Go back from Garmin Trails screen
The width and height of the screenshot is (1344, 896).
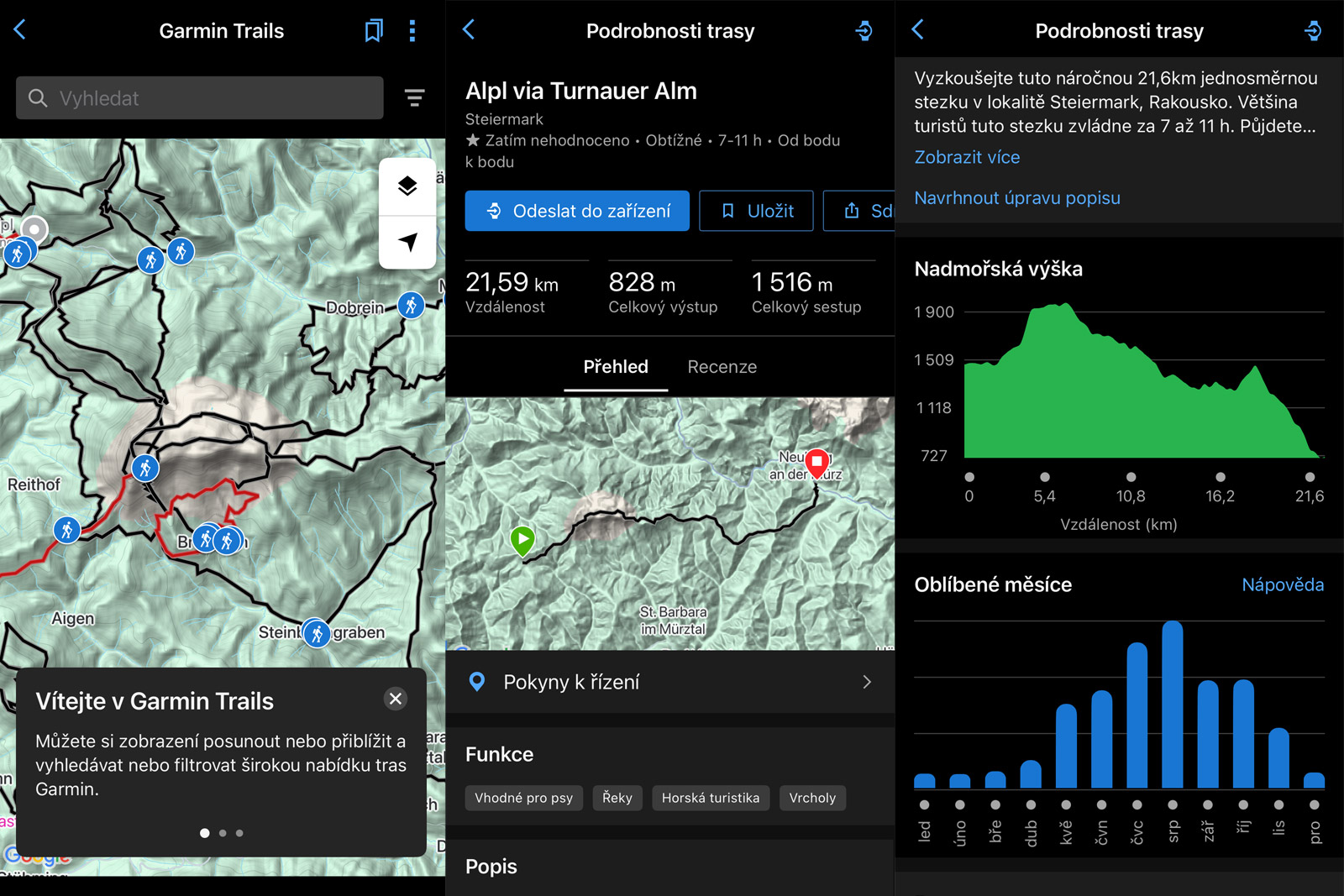20,30
